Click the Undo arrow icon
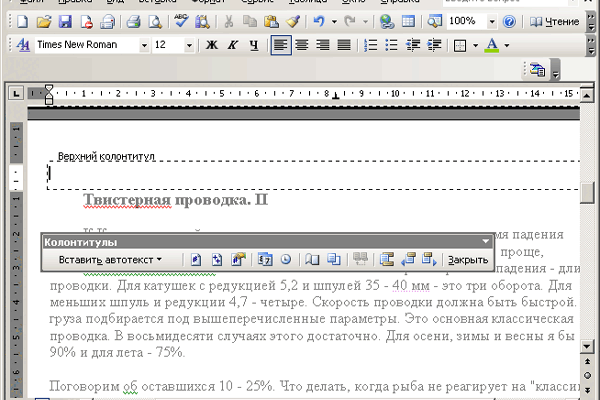Image resolution: width=600 pixels, height=400 pixels. [318, 21]
